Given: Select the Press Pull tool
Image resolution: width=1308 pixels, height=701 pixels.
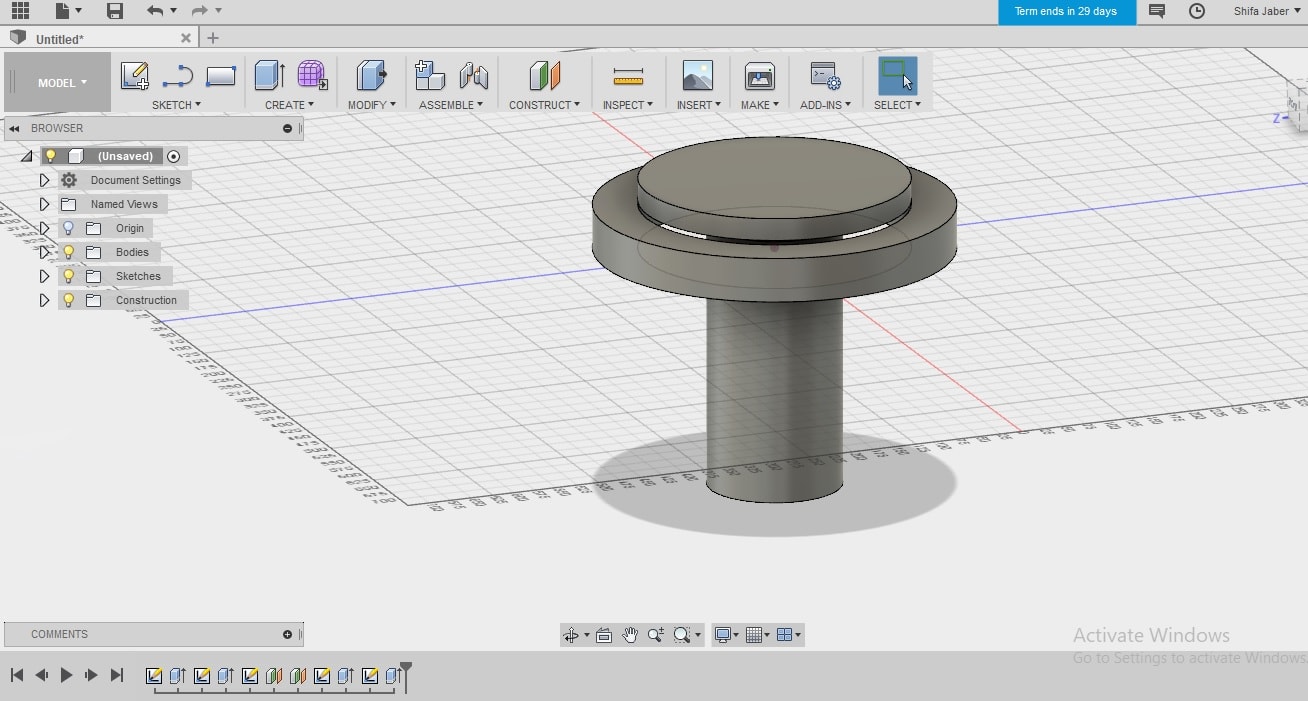Looking at the screenshot, I should [x=371, y=75].
